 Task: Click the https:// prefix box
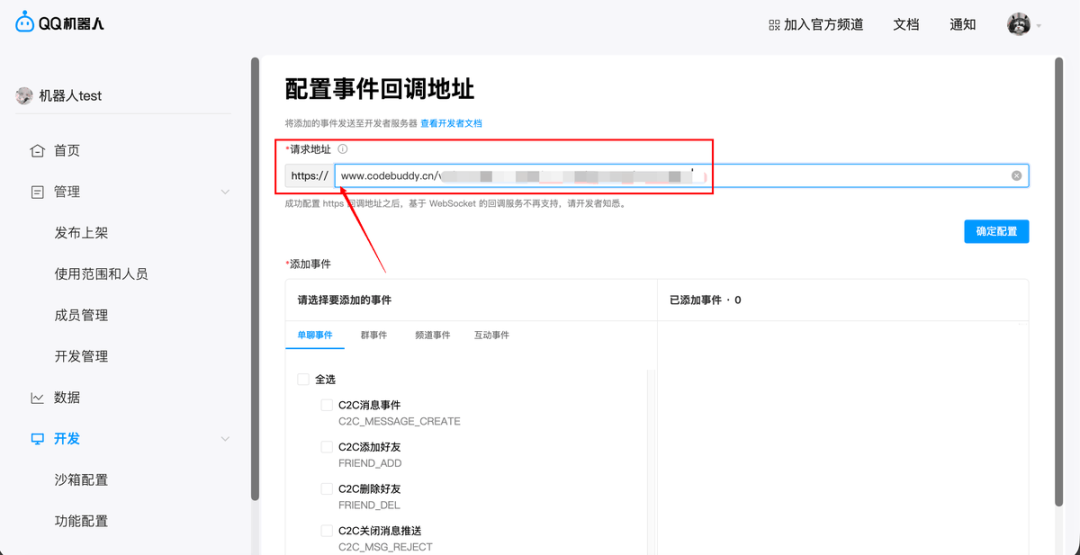coord(310,176)
